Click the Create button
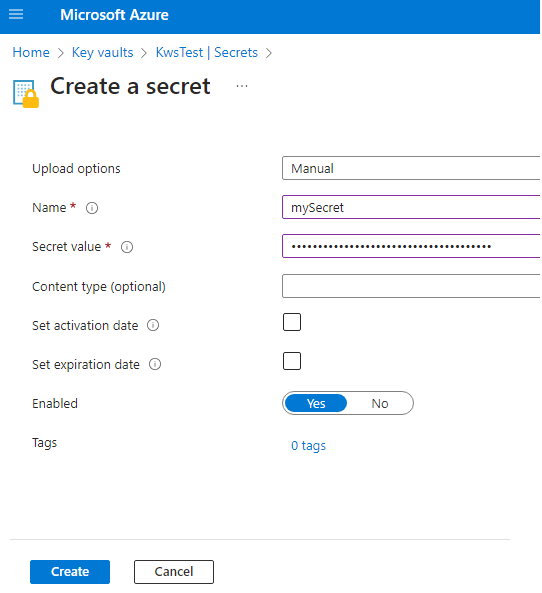This screenshot has width=542, height=593. [x=70, y=571]
